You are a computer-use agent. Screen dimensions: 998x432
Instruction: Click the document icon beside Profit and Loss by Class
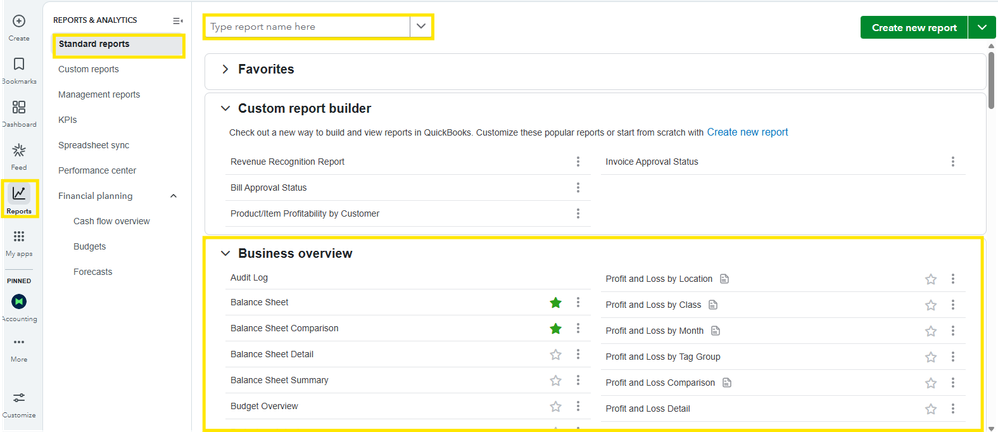point(713,305)
